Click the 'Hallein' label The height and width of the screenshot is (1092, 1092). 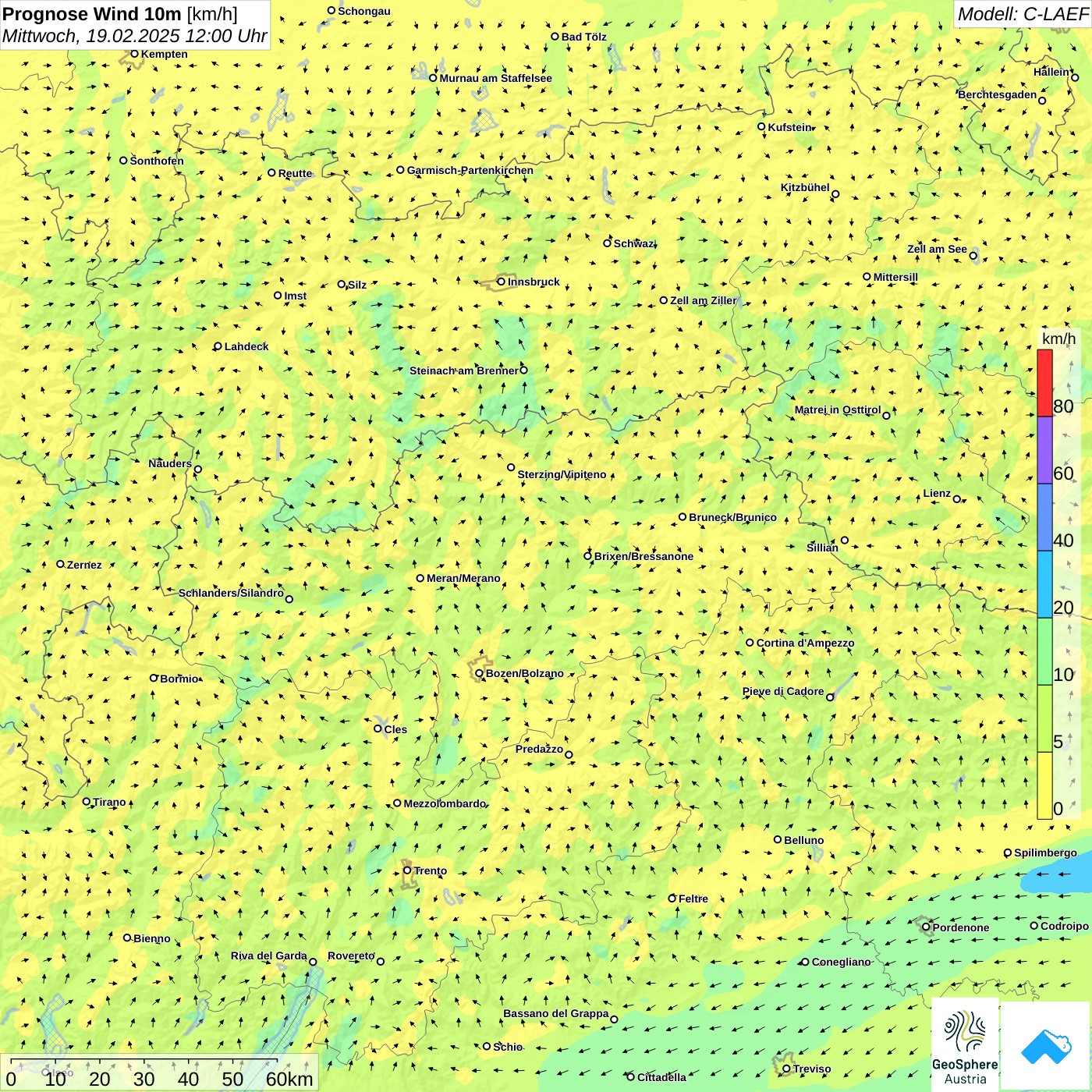click(1051, 72)
